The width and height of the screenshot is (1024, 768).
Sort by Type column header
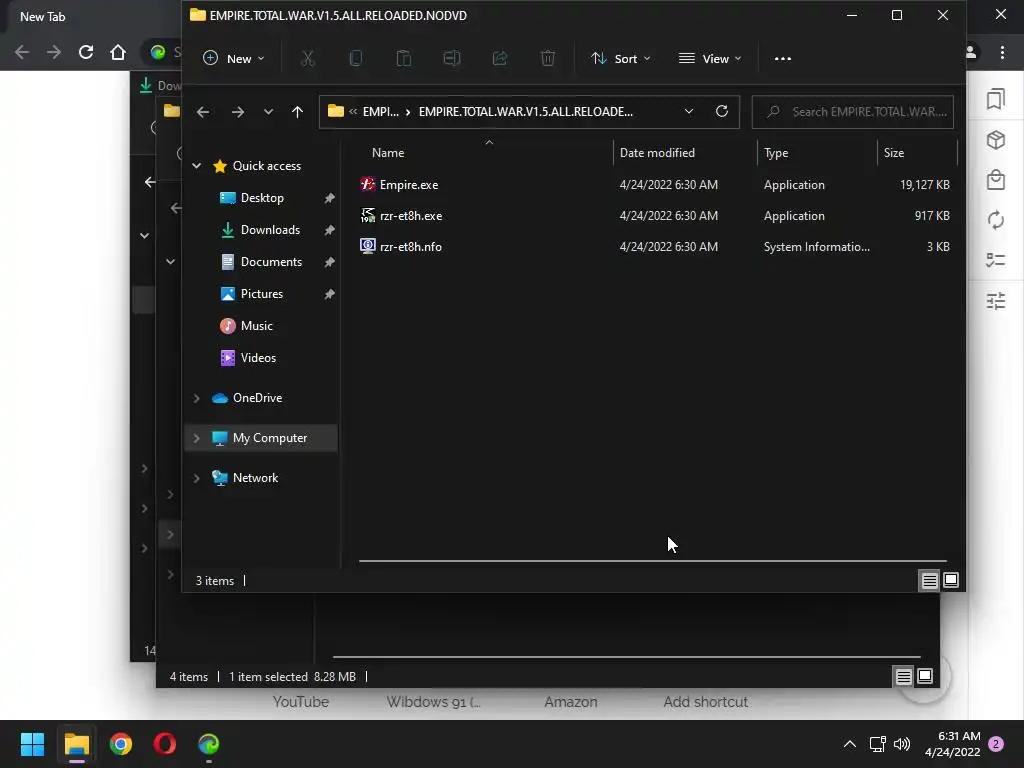click(x=776, y=153)
